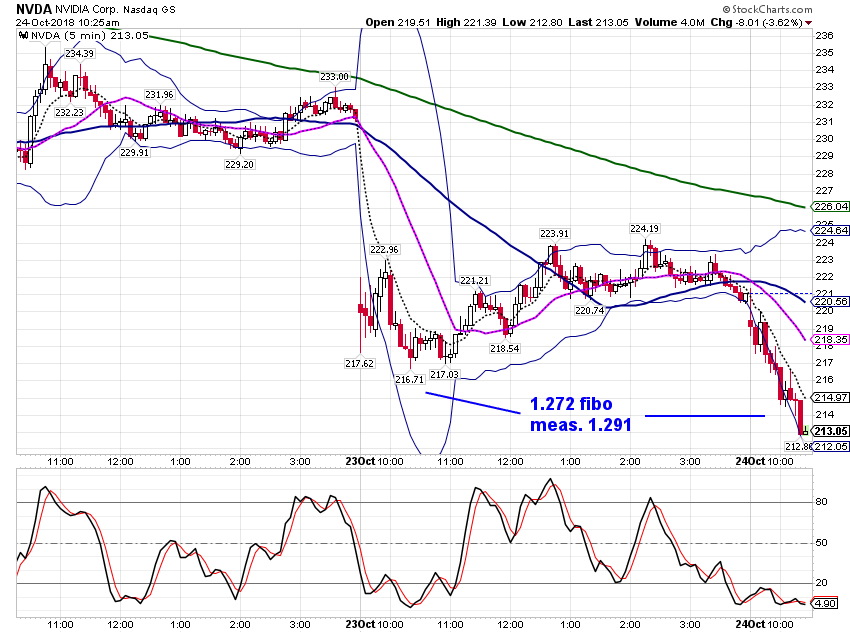Click the 224.64 upper band axis tag

click(830, 230)
